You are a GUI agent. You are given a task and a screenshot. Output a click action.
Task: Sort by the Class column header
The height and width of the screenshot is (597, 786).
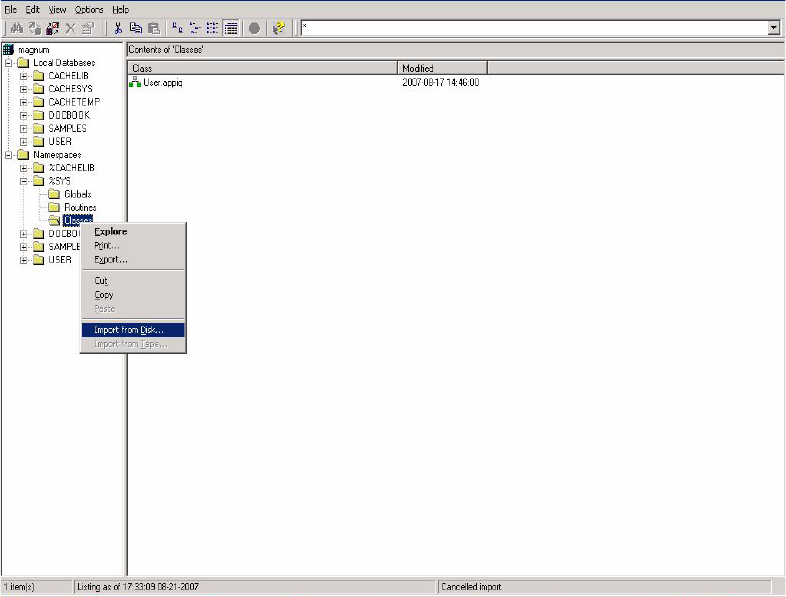(262, 68)
